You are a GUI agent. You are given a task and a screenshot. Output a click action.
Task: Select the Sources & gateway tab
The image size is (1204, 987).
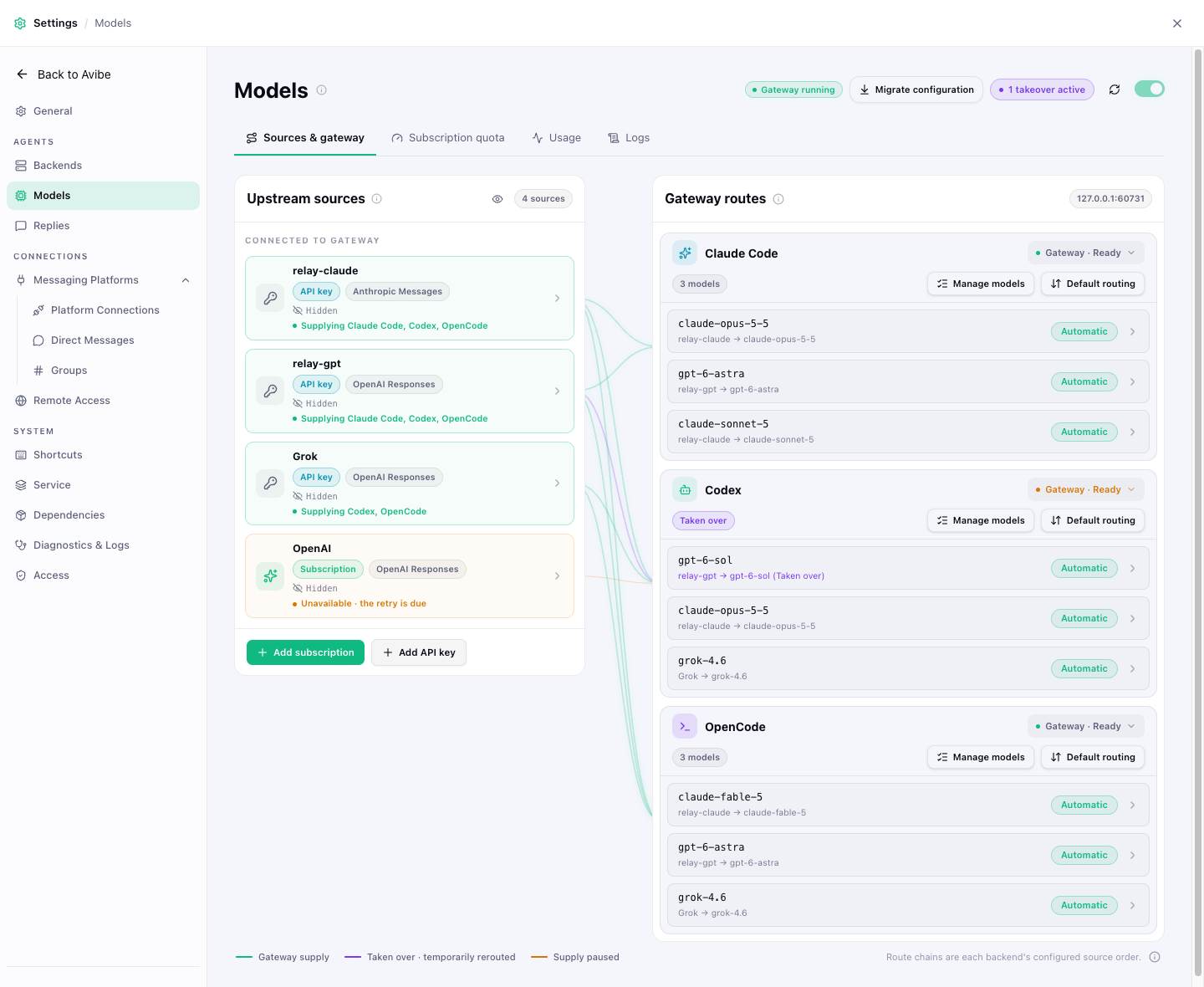pyautogui.click(x=305, y=138)
